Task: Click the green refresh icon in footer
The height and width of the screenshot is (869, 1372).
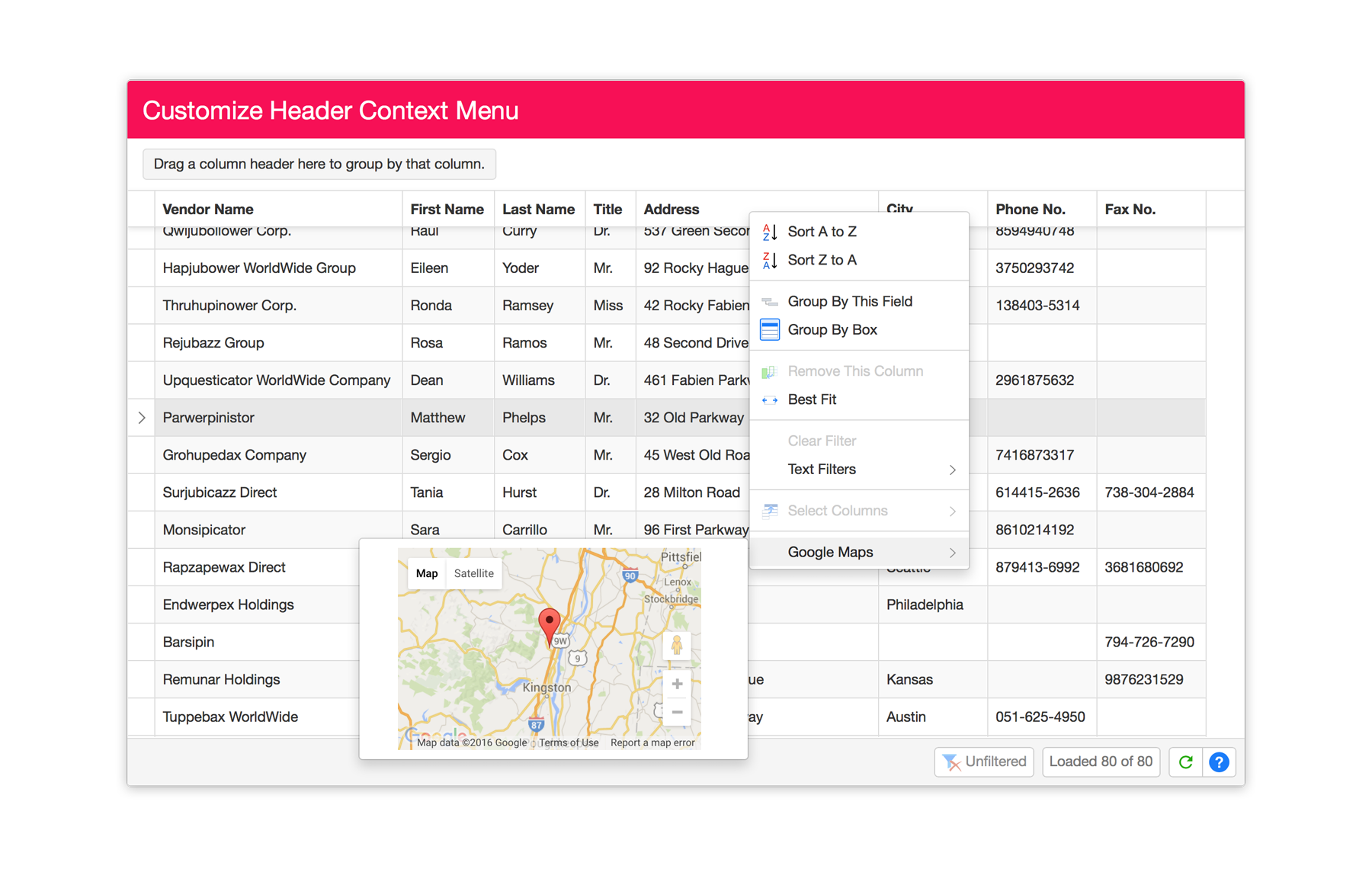Action: (1185, 762)
